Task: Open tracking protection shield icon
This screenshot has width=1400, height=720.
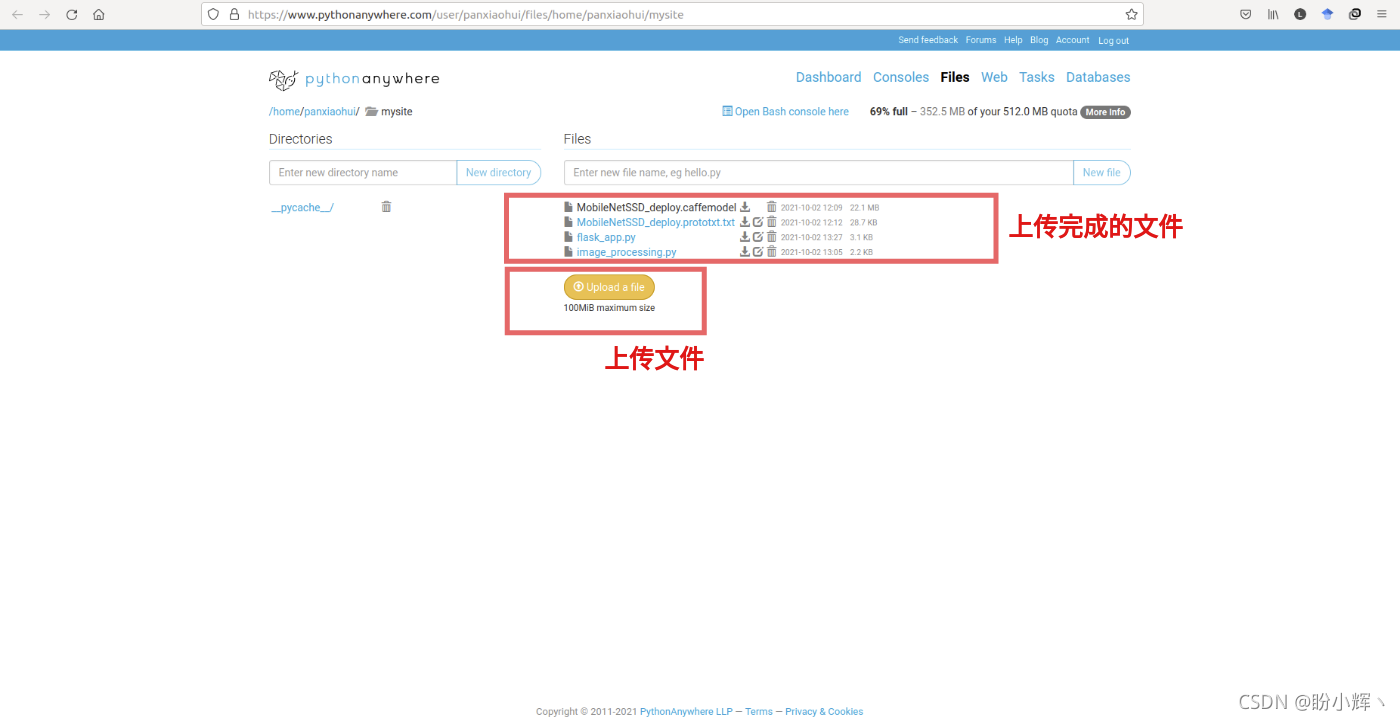Action: click(214, 15)
